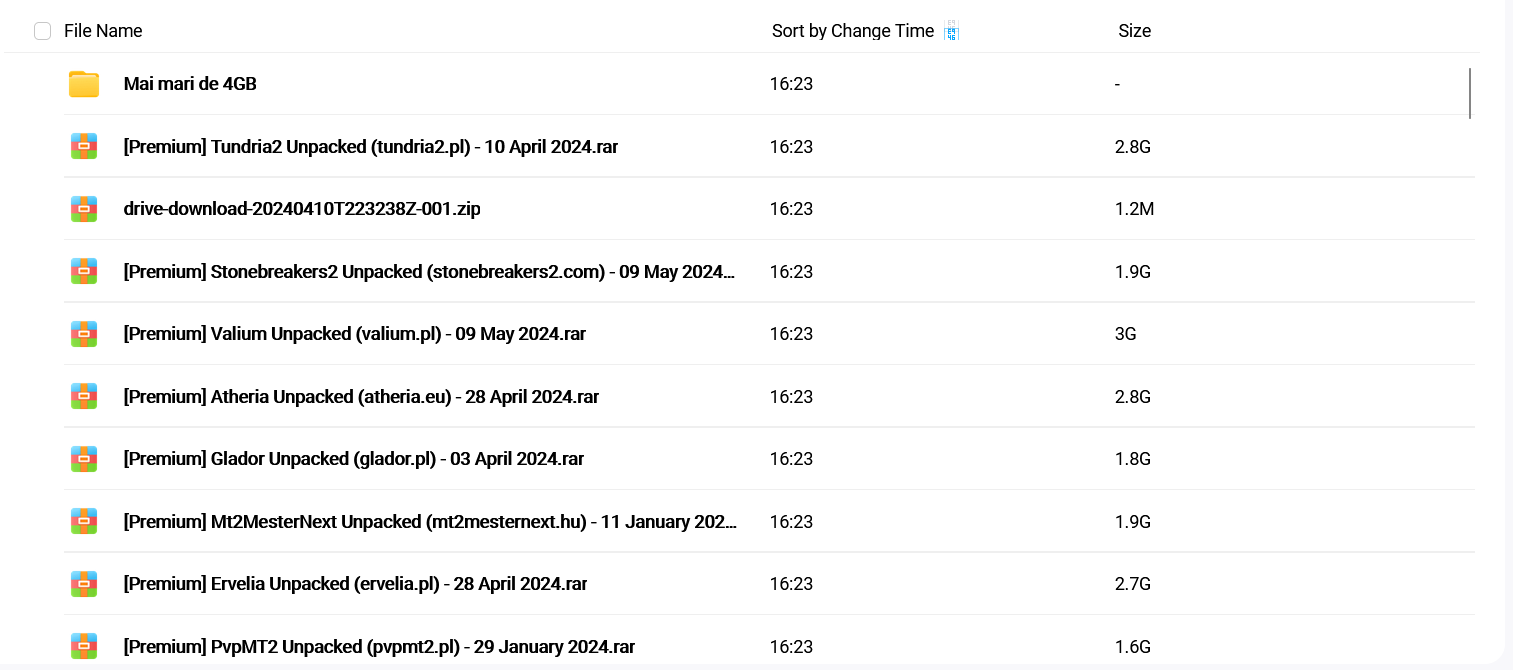This screenshot has height=670, width=1513.
Task: Click the Glador Unpacked archive icon
Action: (84, 459)
